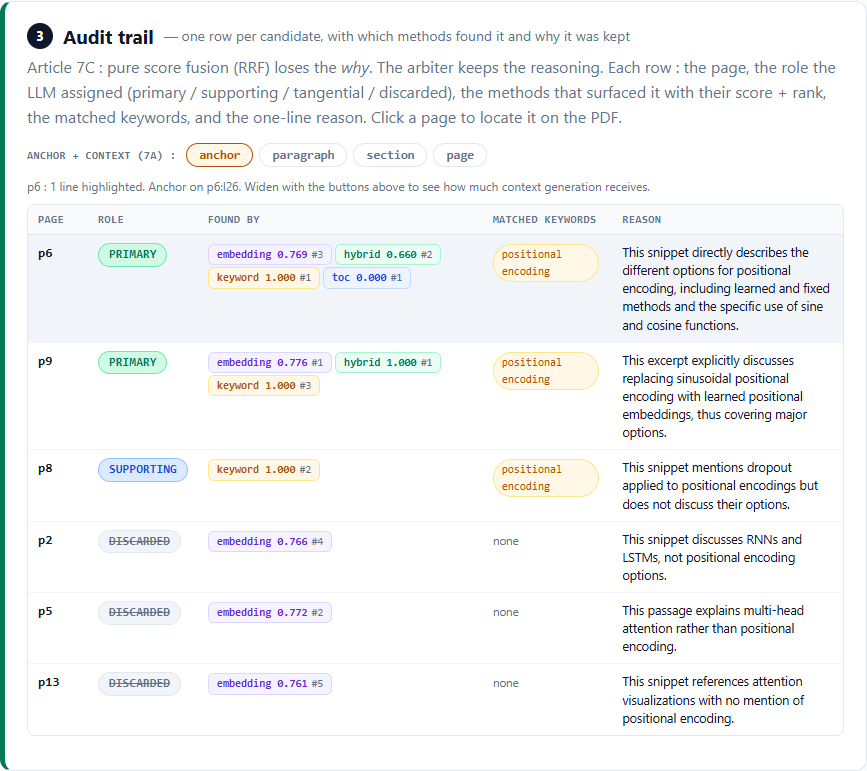Widen context to section

coord(390,155)
